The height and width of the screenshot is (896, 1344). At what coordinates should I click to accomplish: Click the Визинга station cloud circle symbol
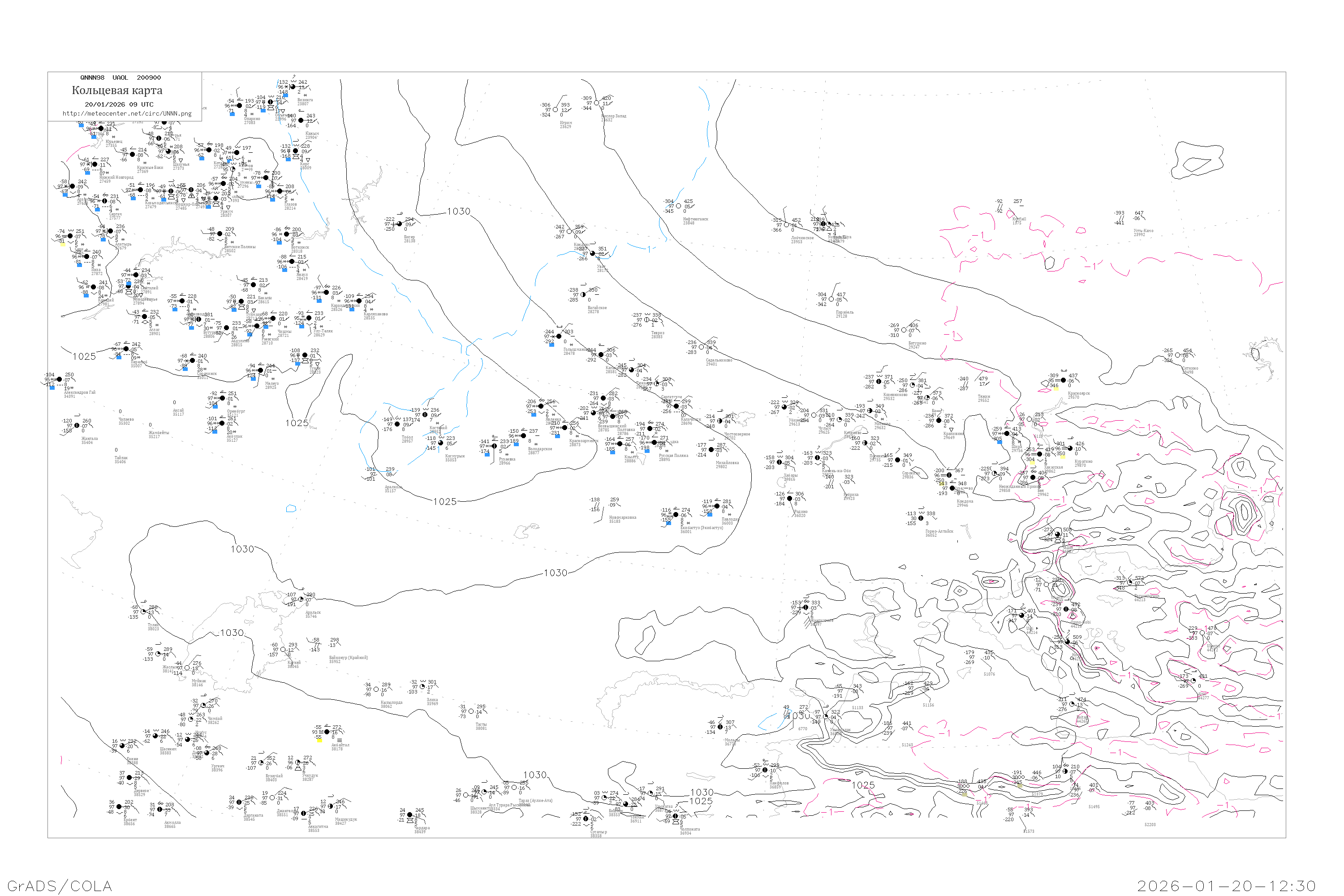coord(292,87)
